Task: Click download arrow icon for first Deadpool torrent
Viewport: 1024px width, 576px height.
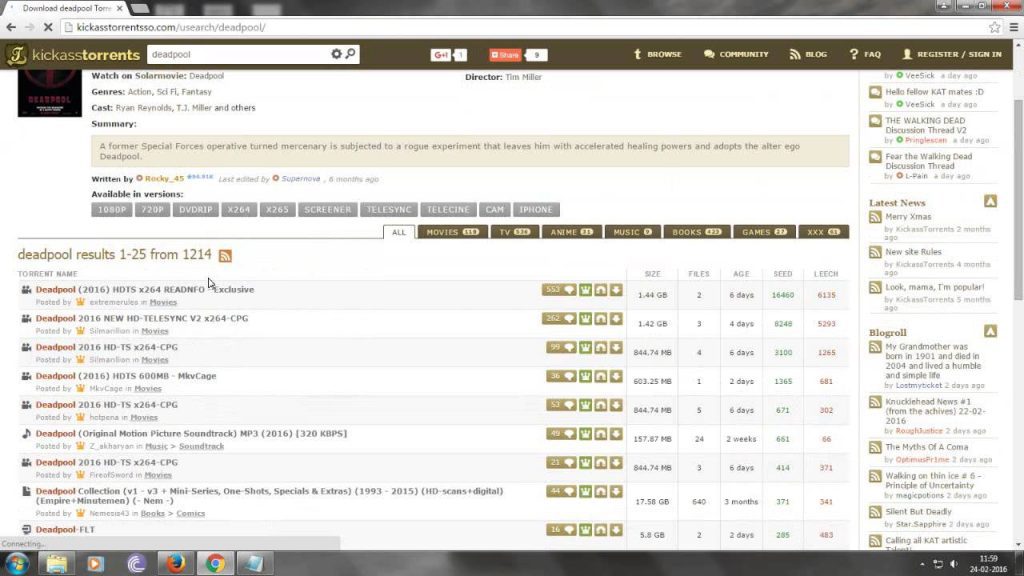Action: (616, 290)
